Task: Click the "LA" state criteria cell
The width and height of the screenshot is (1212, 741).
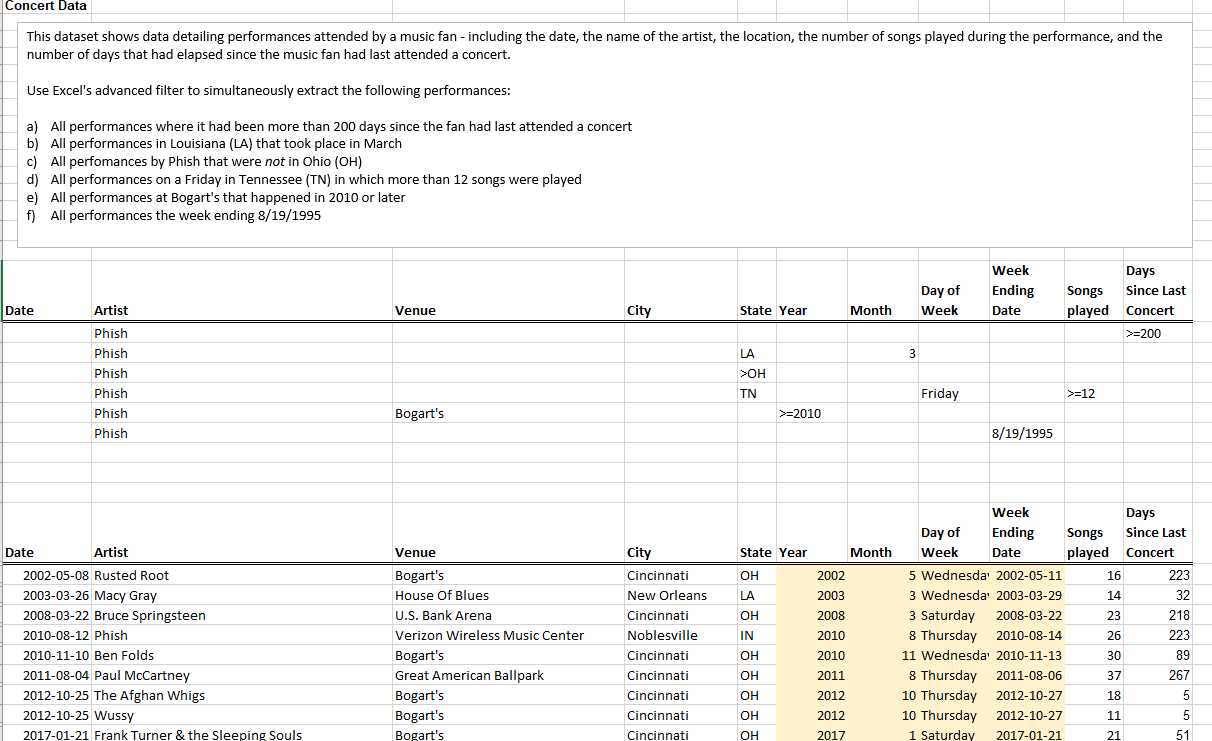Action: tap(748, 353)
